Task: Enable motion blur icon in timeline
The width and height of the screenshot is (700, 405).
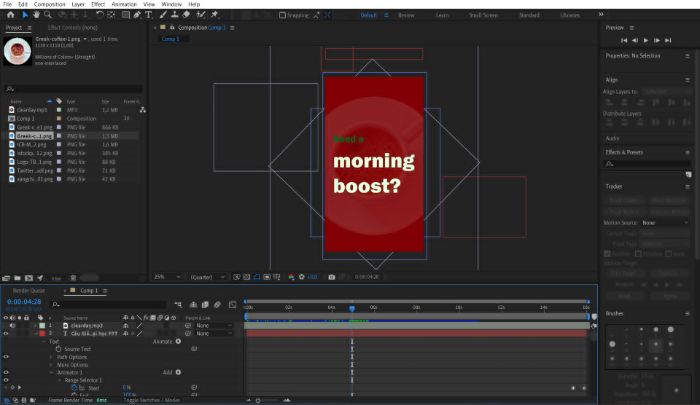Action: point(217,305)
